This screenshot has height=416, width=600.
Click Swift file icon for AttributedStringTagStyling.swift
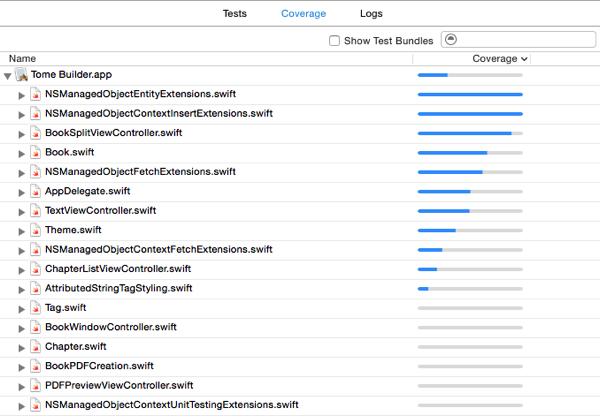coord(36,288)
